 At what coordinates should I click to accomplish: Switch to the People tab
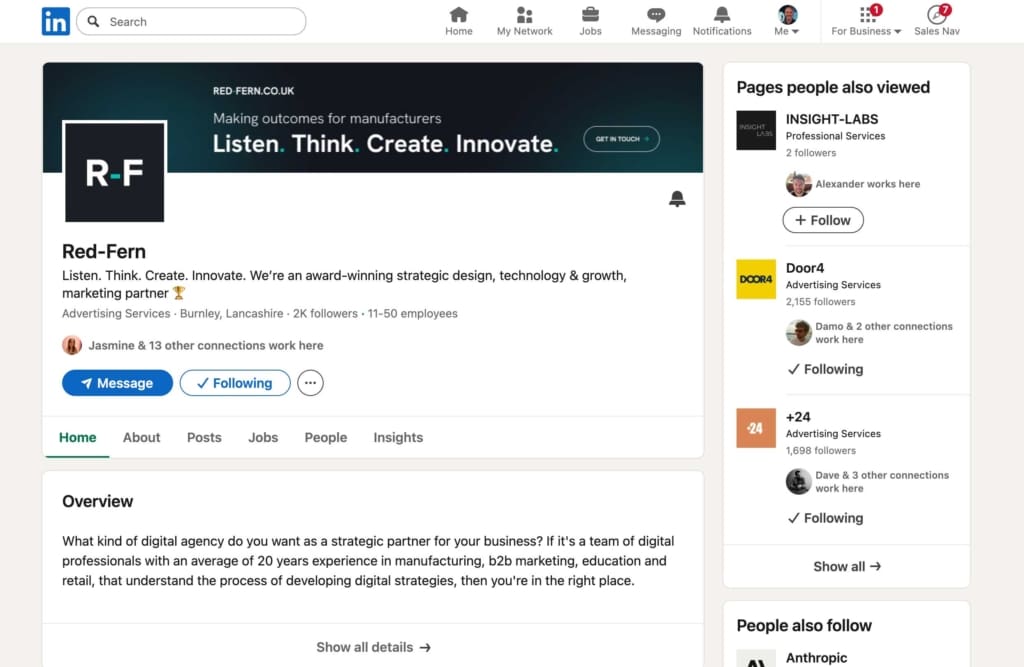(325, 437)
